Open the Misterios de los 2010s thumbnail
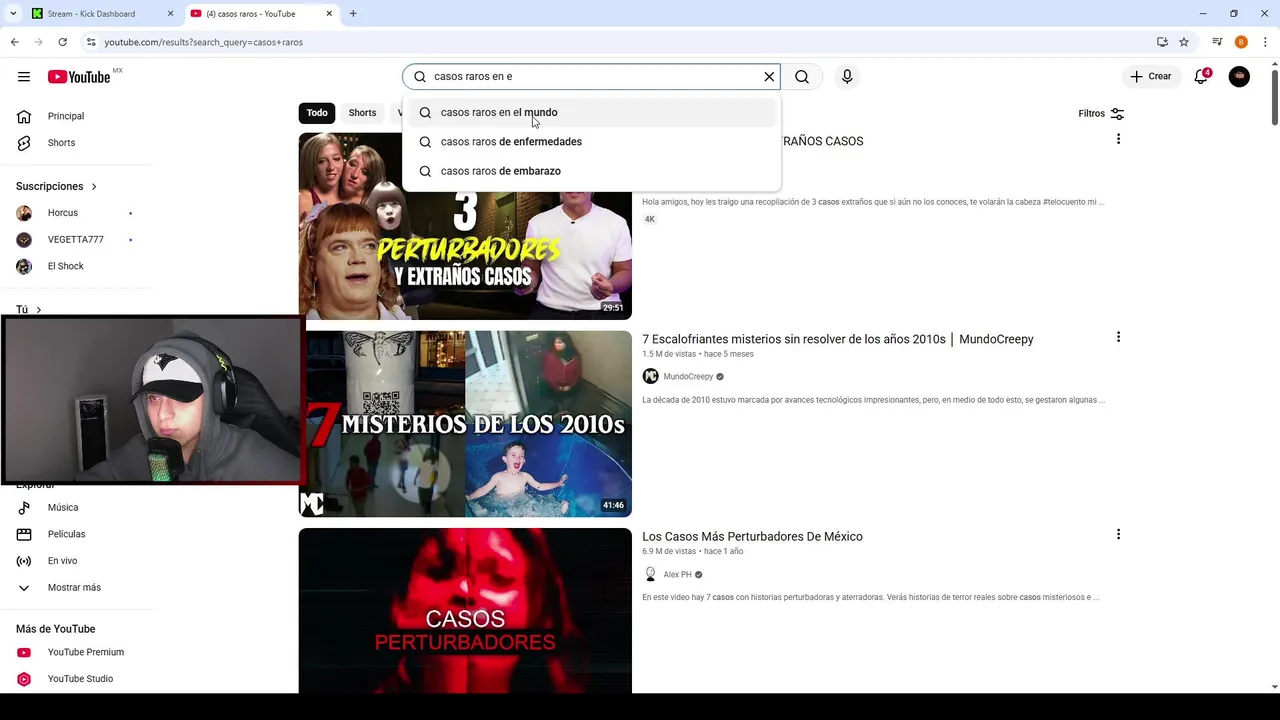 (x=465, y=424)
